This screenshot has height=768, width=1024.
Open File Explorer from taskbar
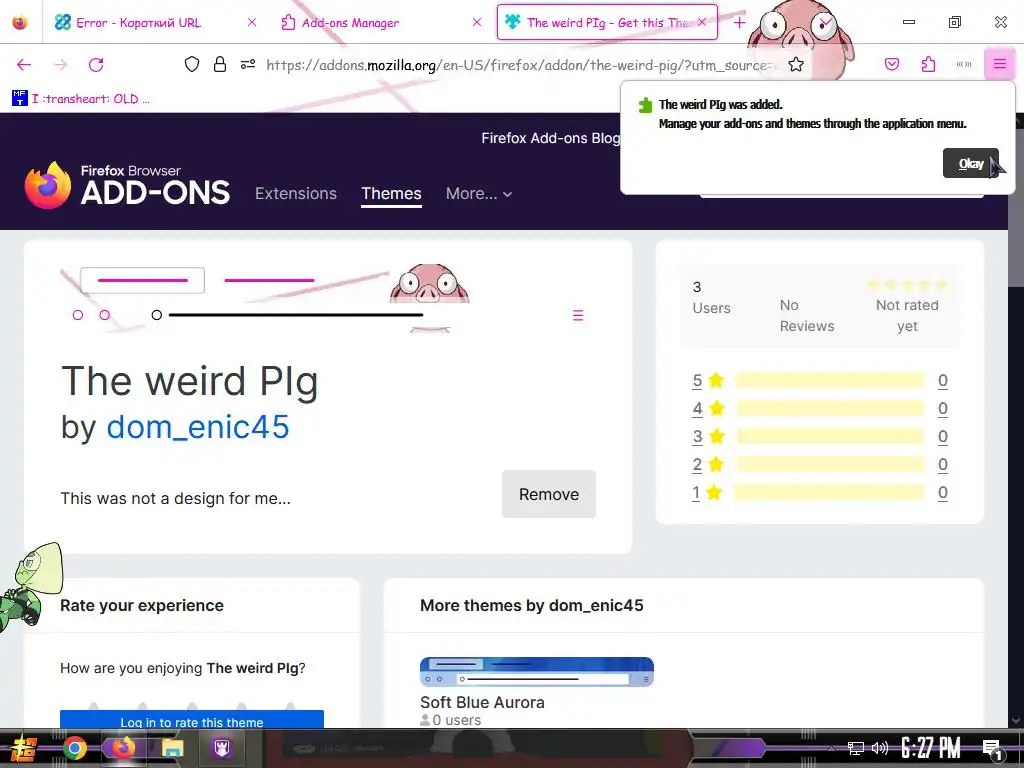point(172,748)
